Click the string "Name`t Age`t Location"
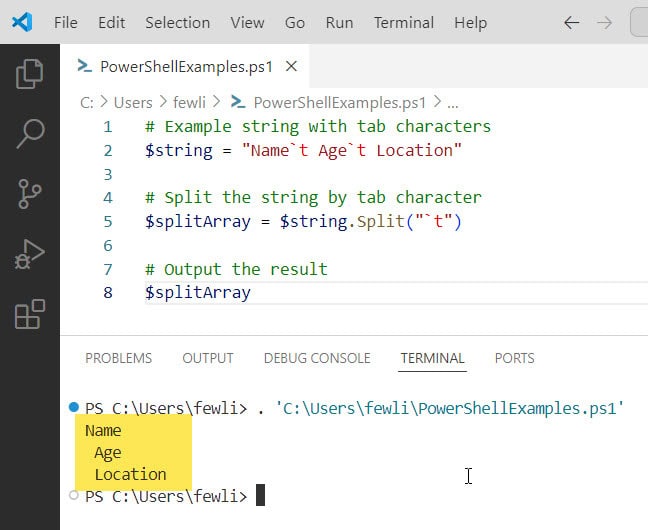This screenshot has width=648, height=530. (352, 150)
